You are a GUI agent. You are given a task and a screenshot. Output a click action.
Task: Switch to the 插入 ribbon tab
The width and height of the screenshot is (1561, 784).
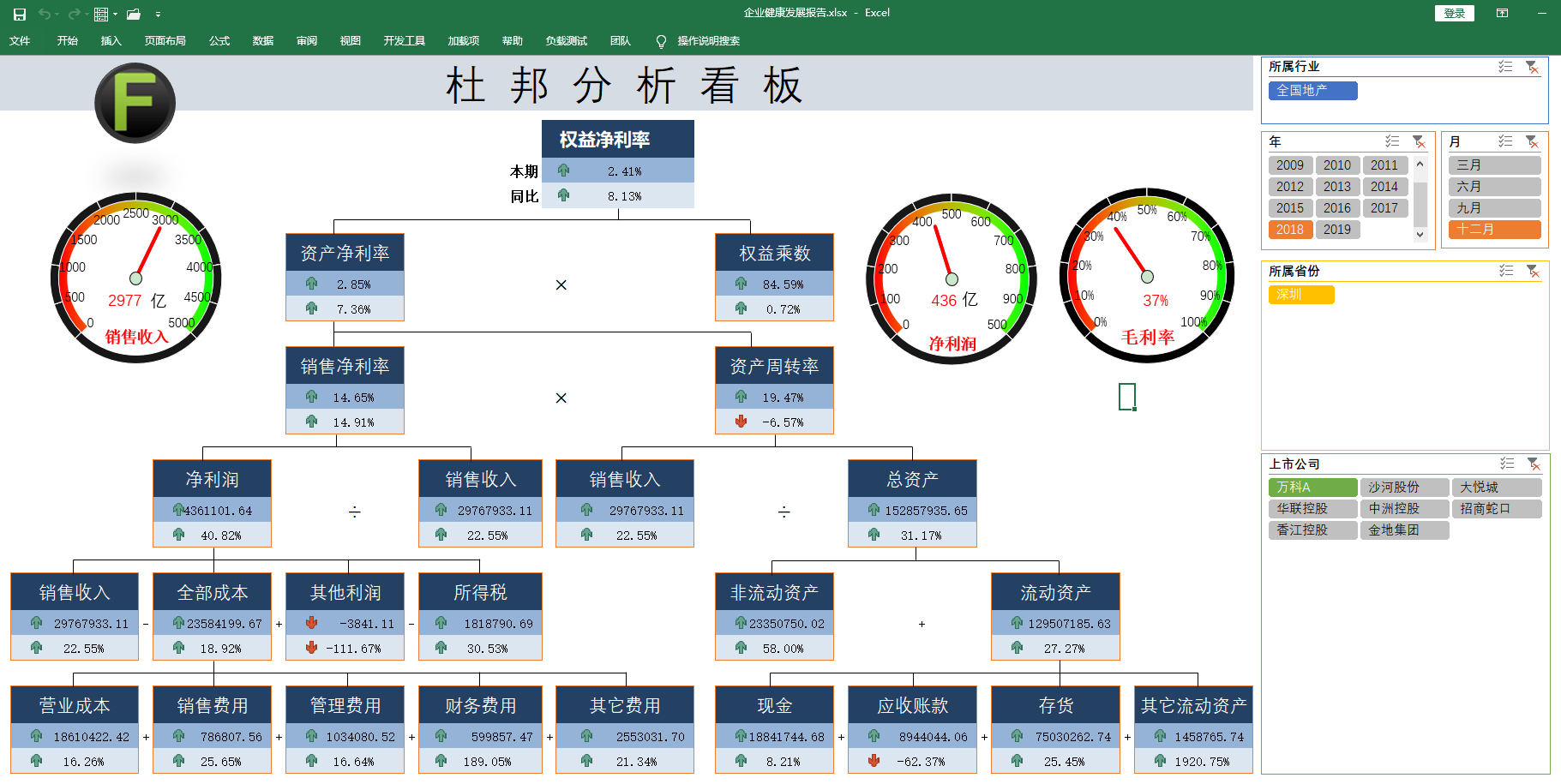coord(111,40)
